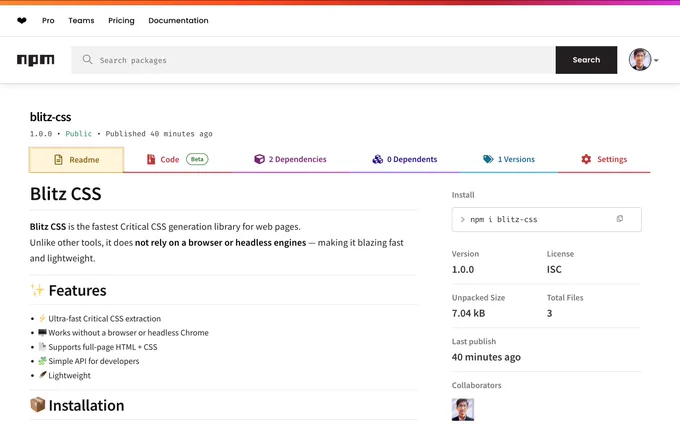Viewport: 680px width, 425px height.
Task: Open the Pro page link
Action: (x=48, y=20)
